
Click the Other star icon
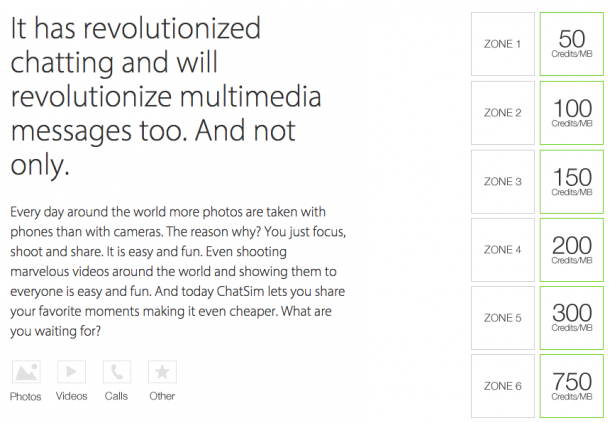pyautogui.click(x=162, y=372)
